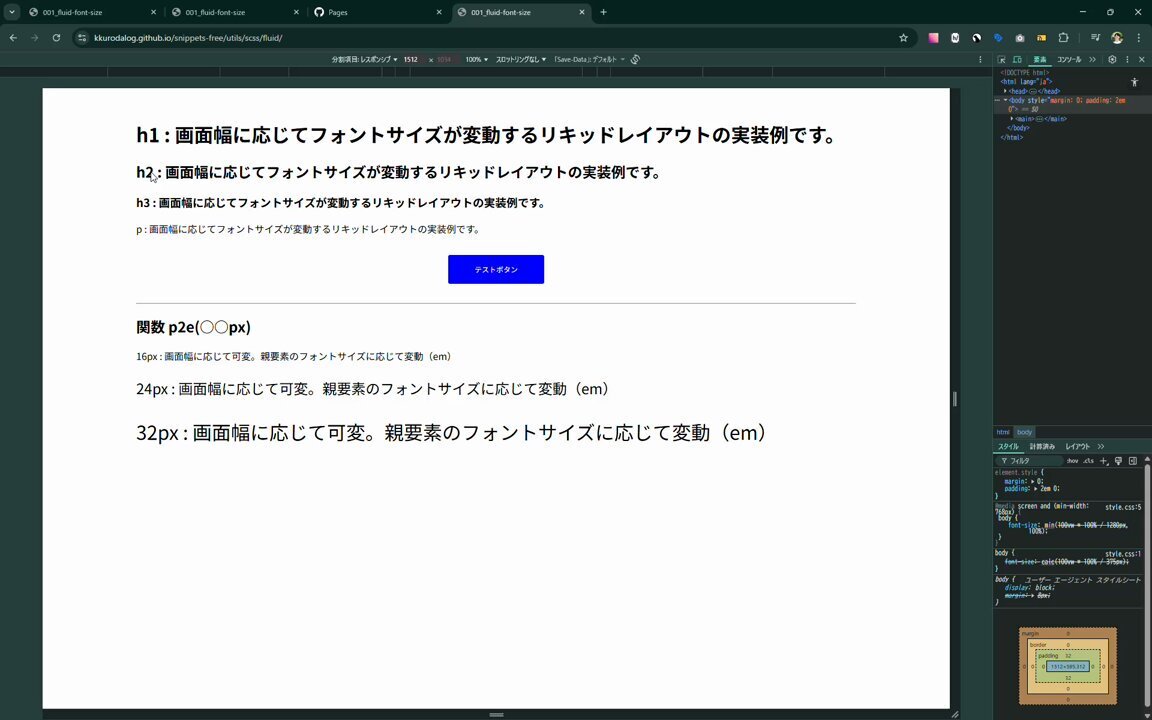Open the style.css:5 source link

tap(1123, 507)
